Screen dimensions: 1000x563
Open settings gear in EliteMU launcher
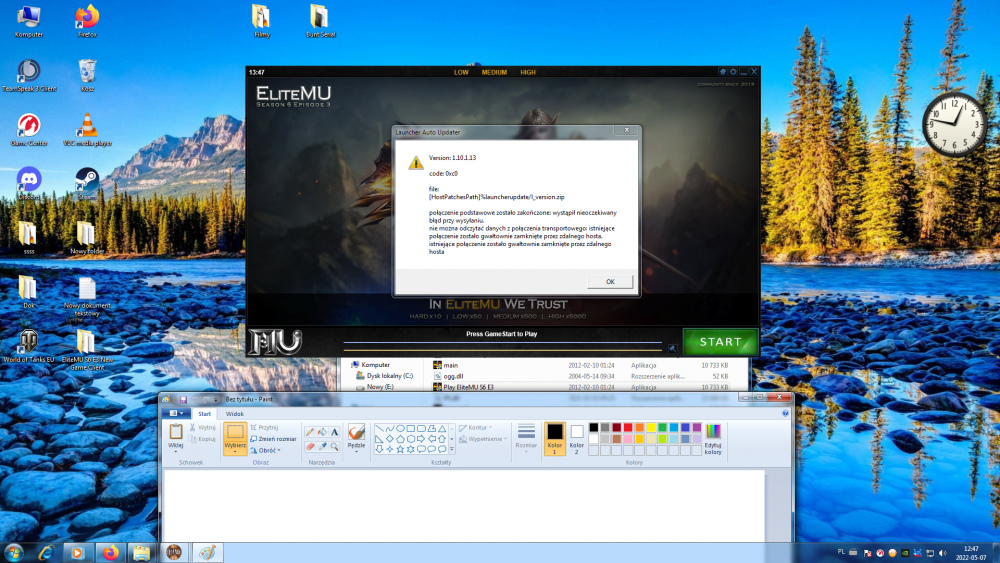coord(733,72)
